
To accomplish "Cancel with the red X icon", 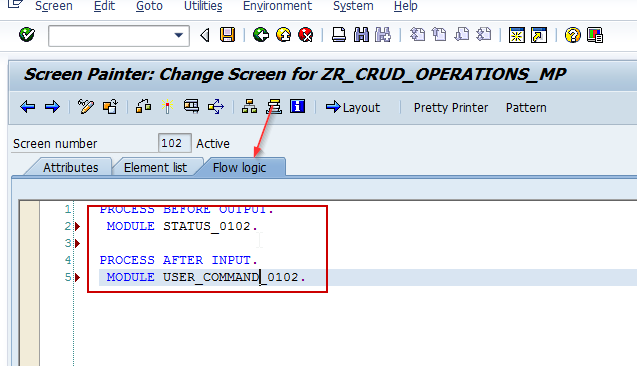I will click(306, 35).
